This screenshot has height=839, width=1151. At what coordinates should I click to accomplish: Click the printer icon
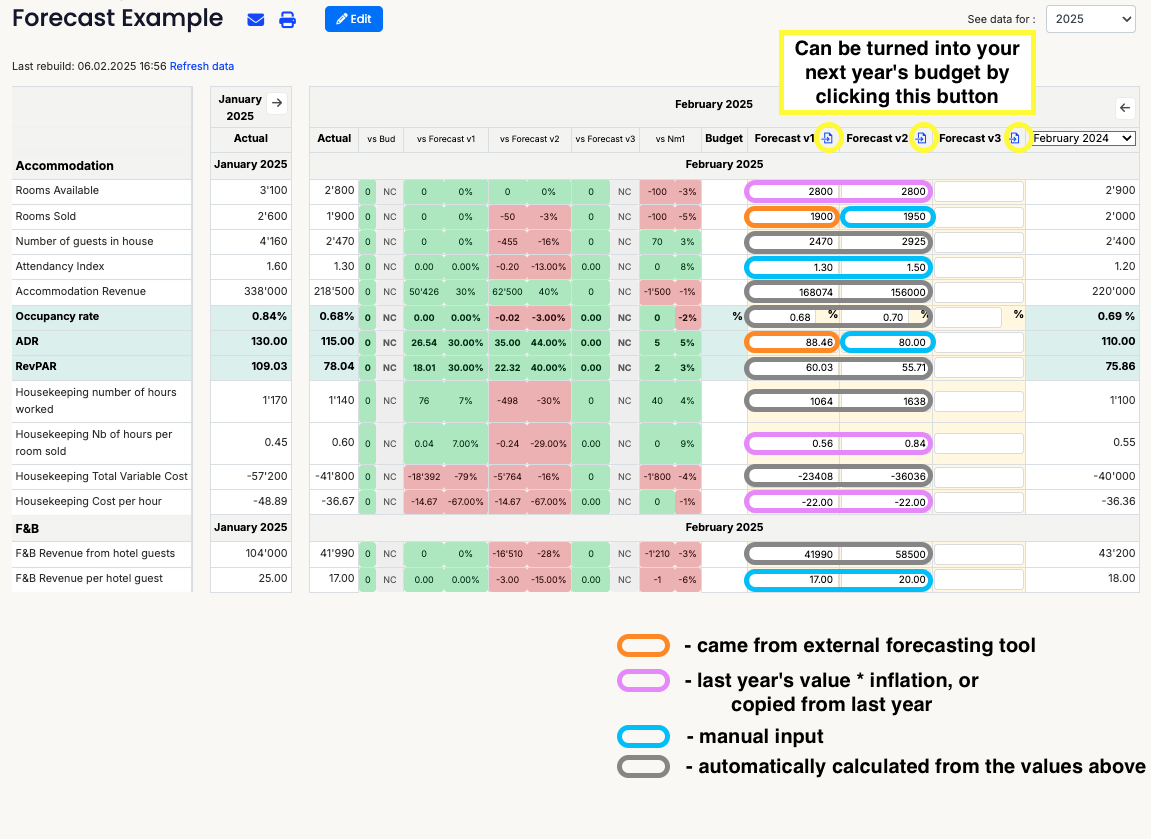point(287,20)
